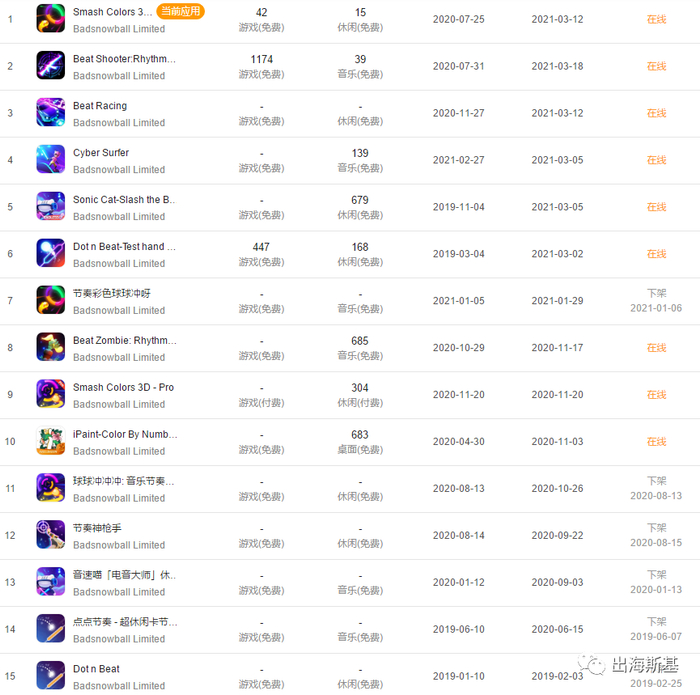This screenshot has height=695, width=700.
Task: Click the Dot n Beat row 15 icon
Action: click(50, 675)
